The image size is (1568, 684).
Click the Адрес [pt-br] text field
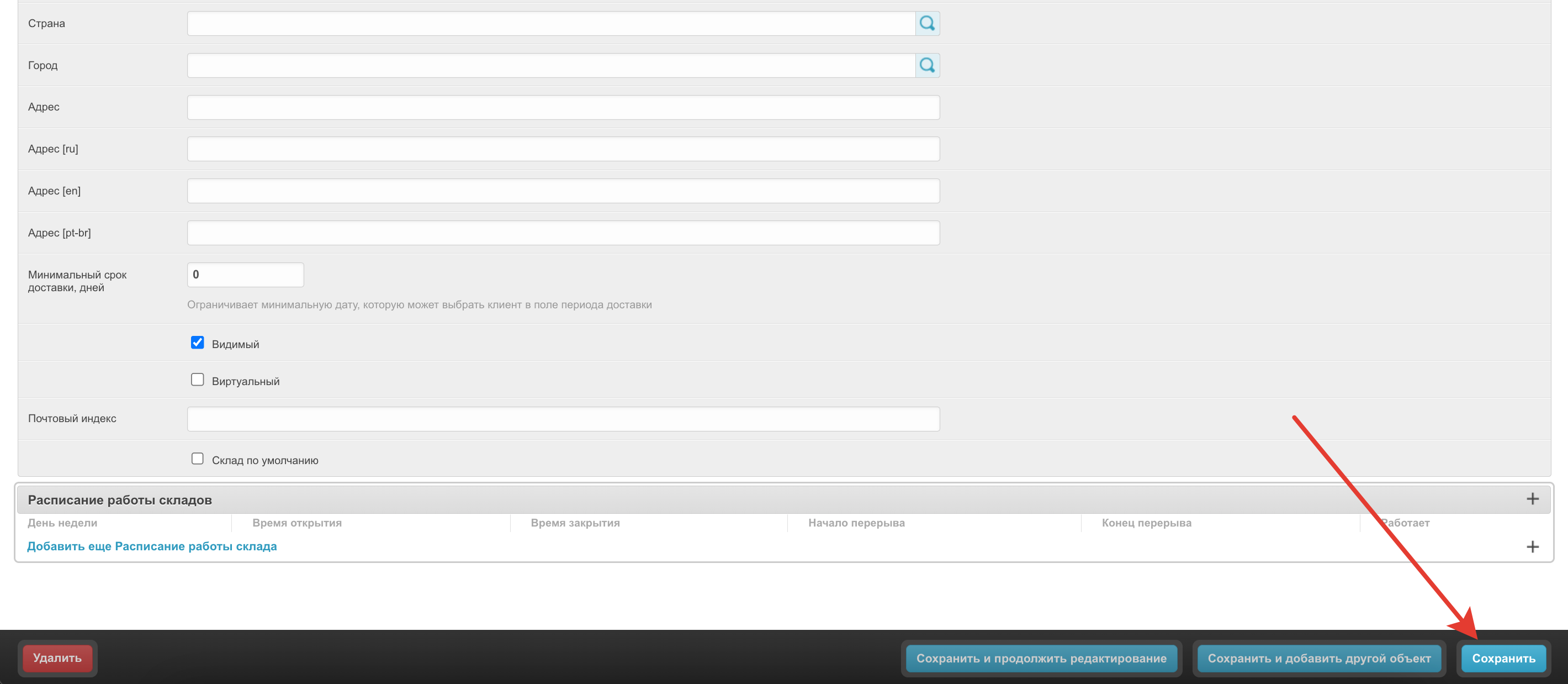563,233
